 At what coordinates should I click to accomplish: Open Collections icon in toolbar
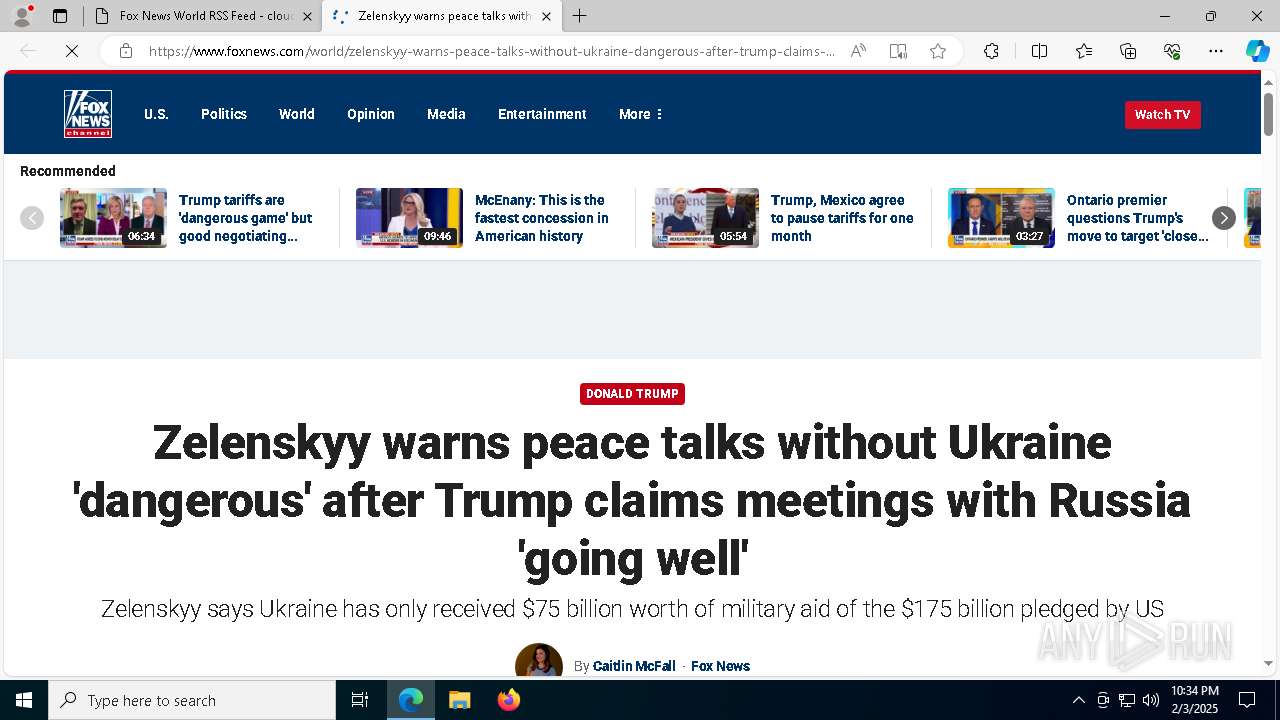(1128, 51)
